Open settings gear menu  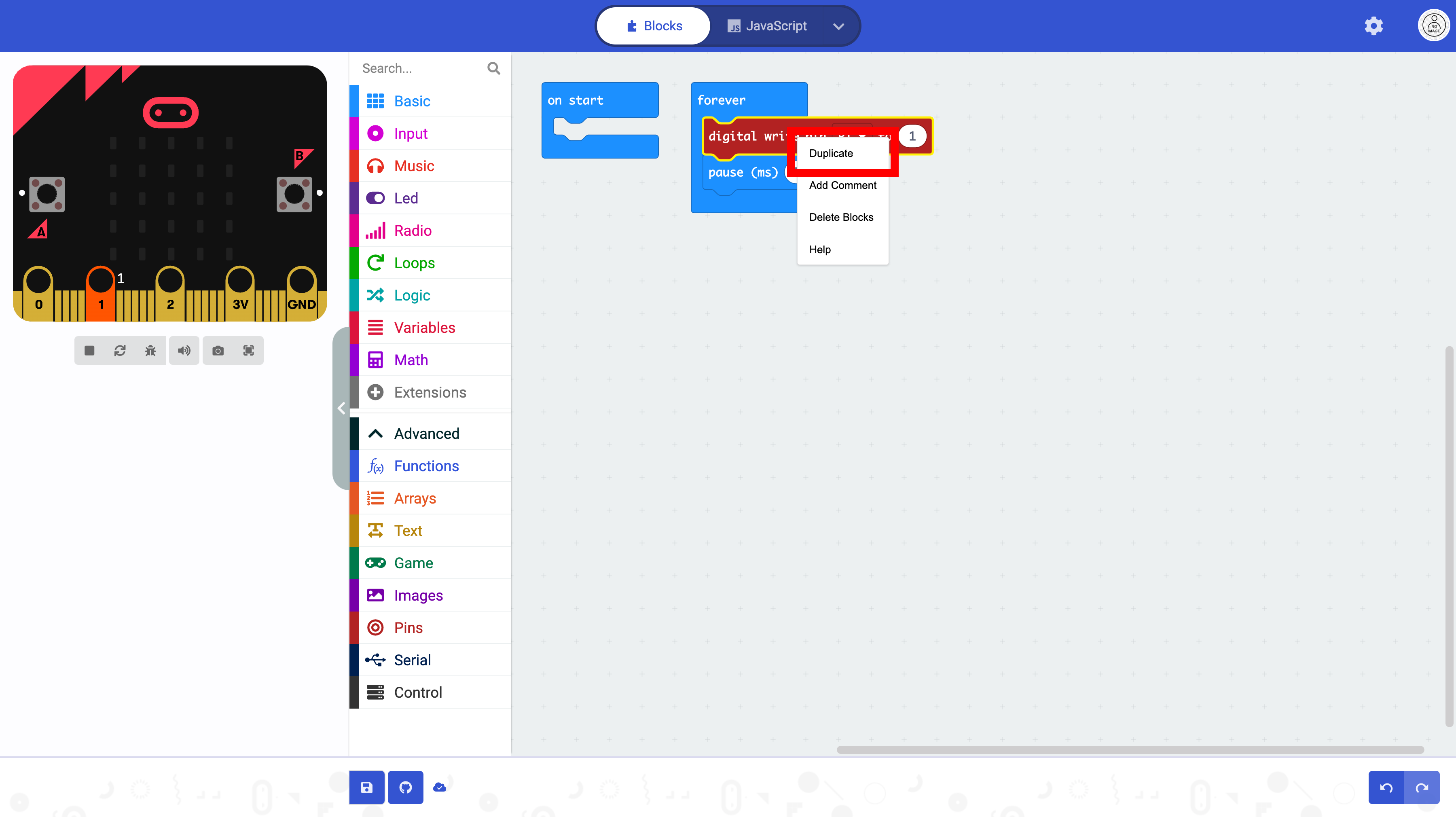(1373, 26)
